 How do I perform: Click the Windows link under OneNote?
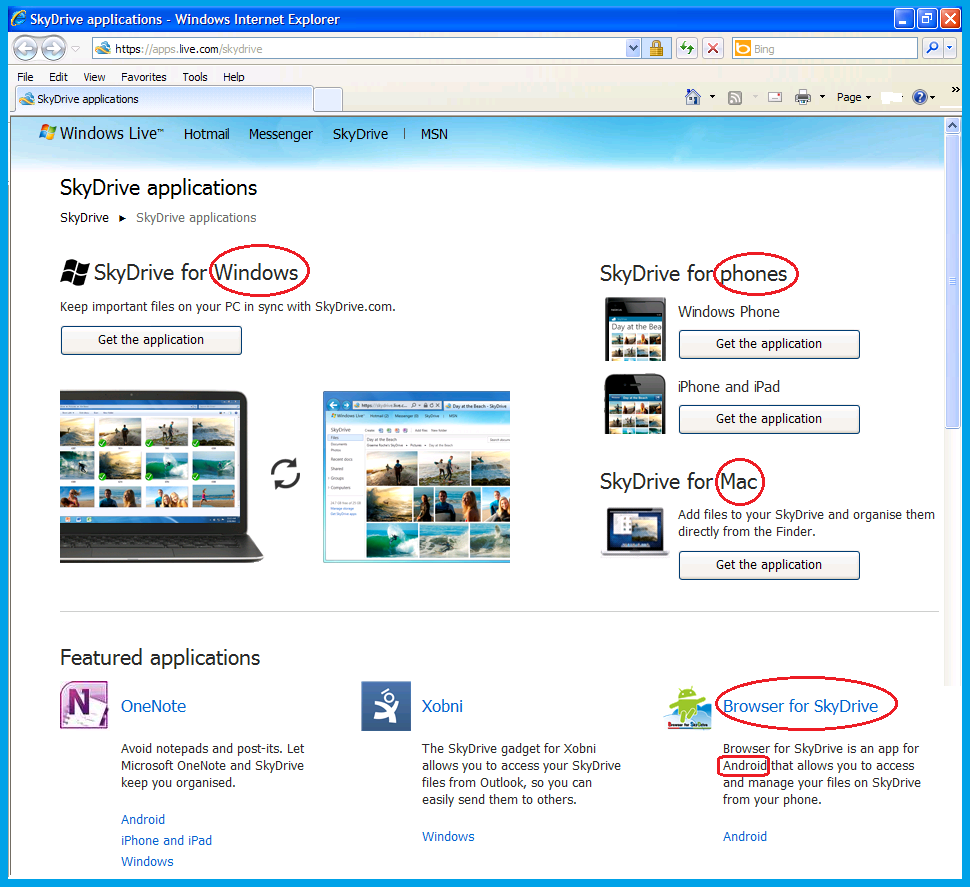[x=147, y=862]
